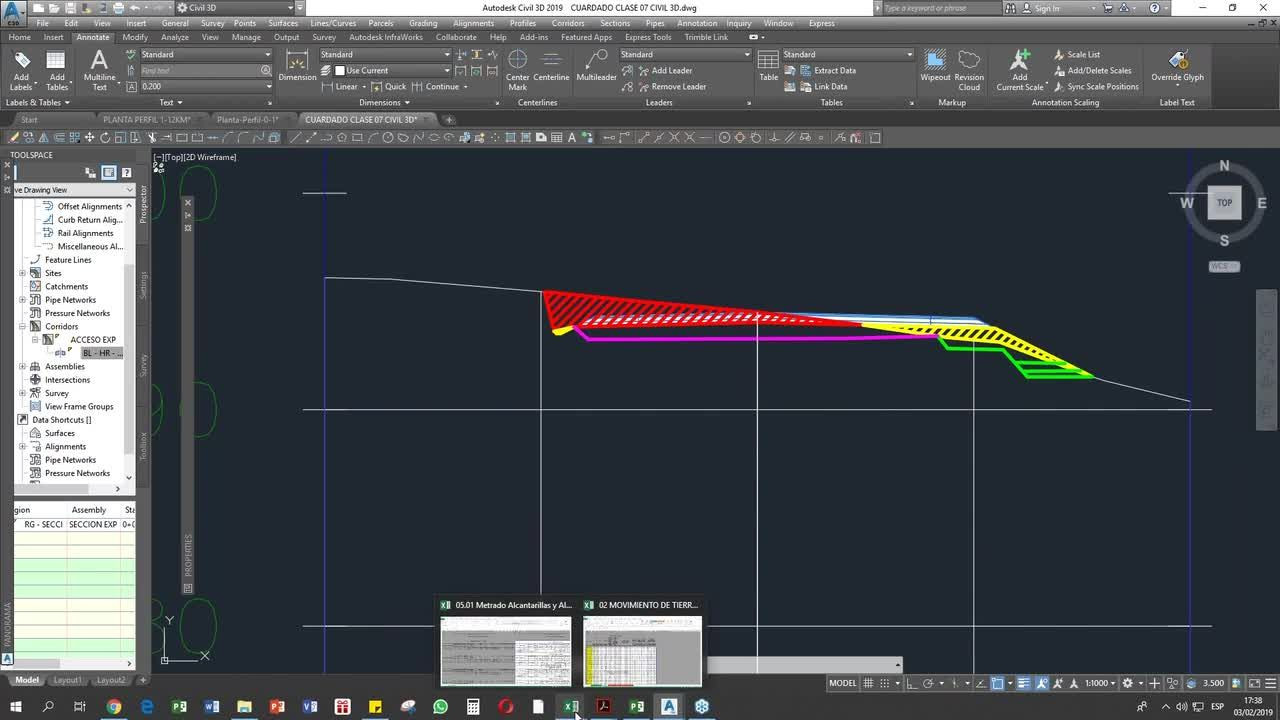The height and width of the screenshot is (720, 1280).
Task: Toggle MODEL space button in status bar
Action: tap(842, 683)
